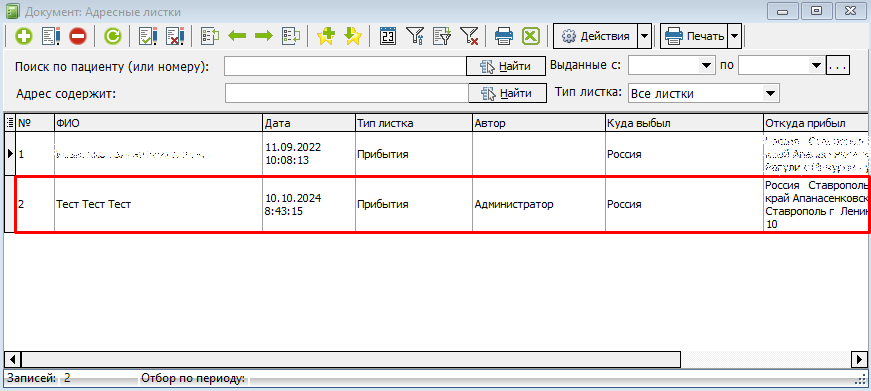This screenshot has height=391, width=871.
Task: Open the Действия actions menu
Action: pos(595,37)
